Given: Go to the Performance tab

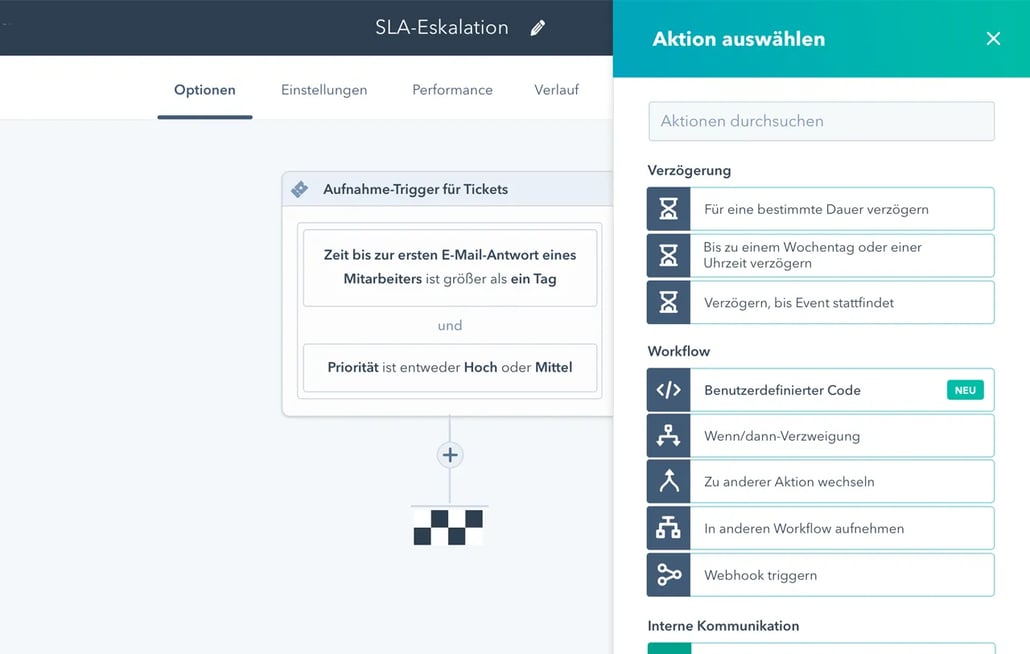Looking at the screenshot, I should (452, 90).
